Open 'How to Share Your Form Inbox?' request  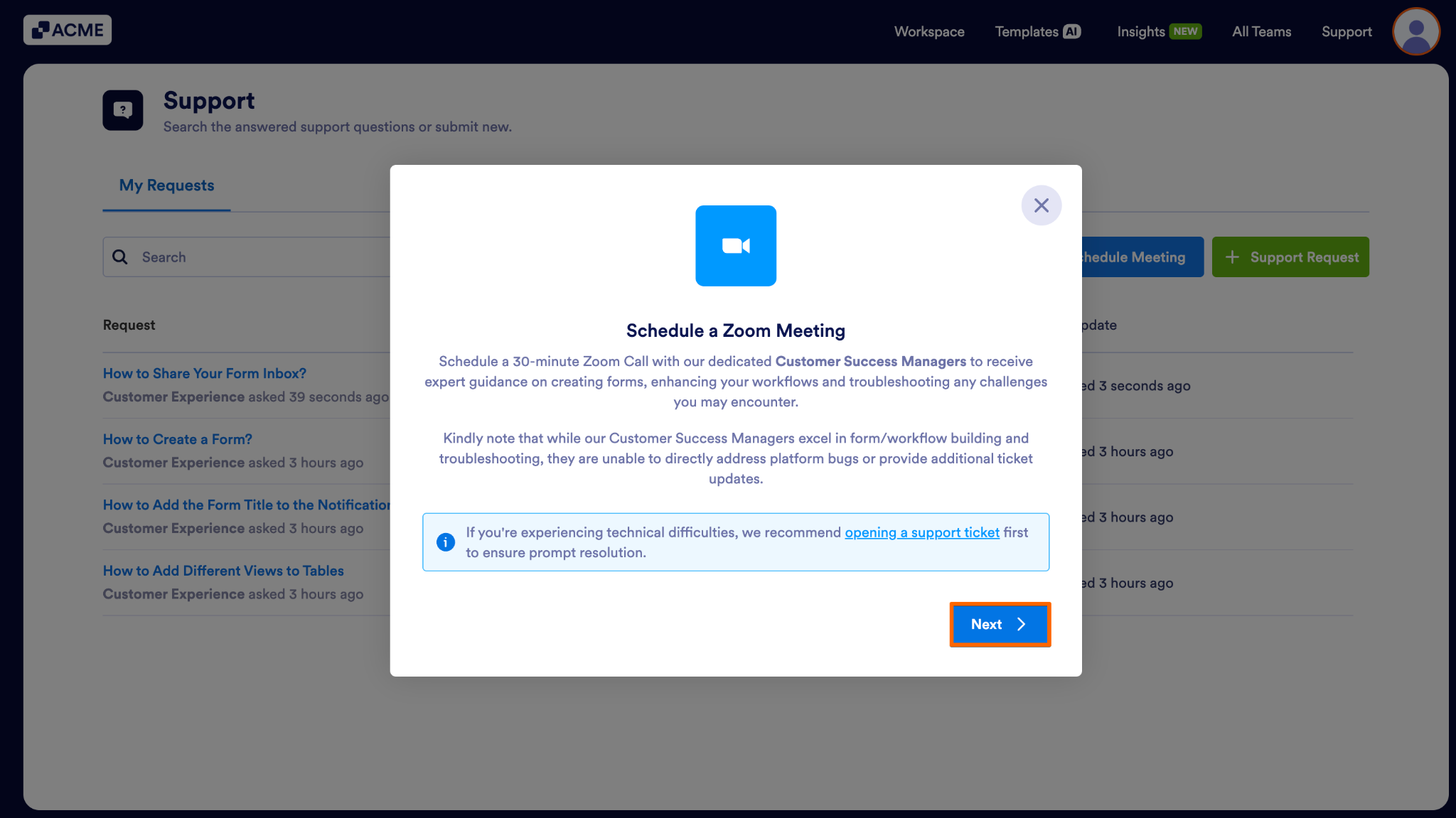tap(204, 372)
